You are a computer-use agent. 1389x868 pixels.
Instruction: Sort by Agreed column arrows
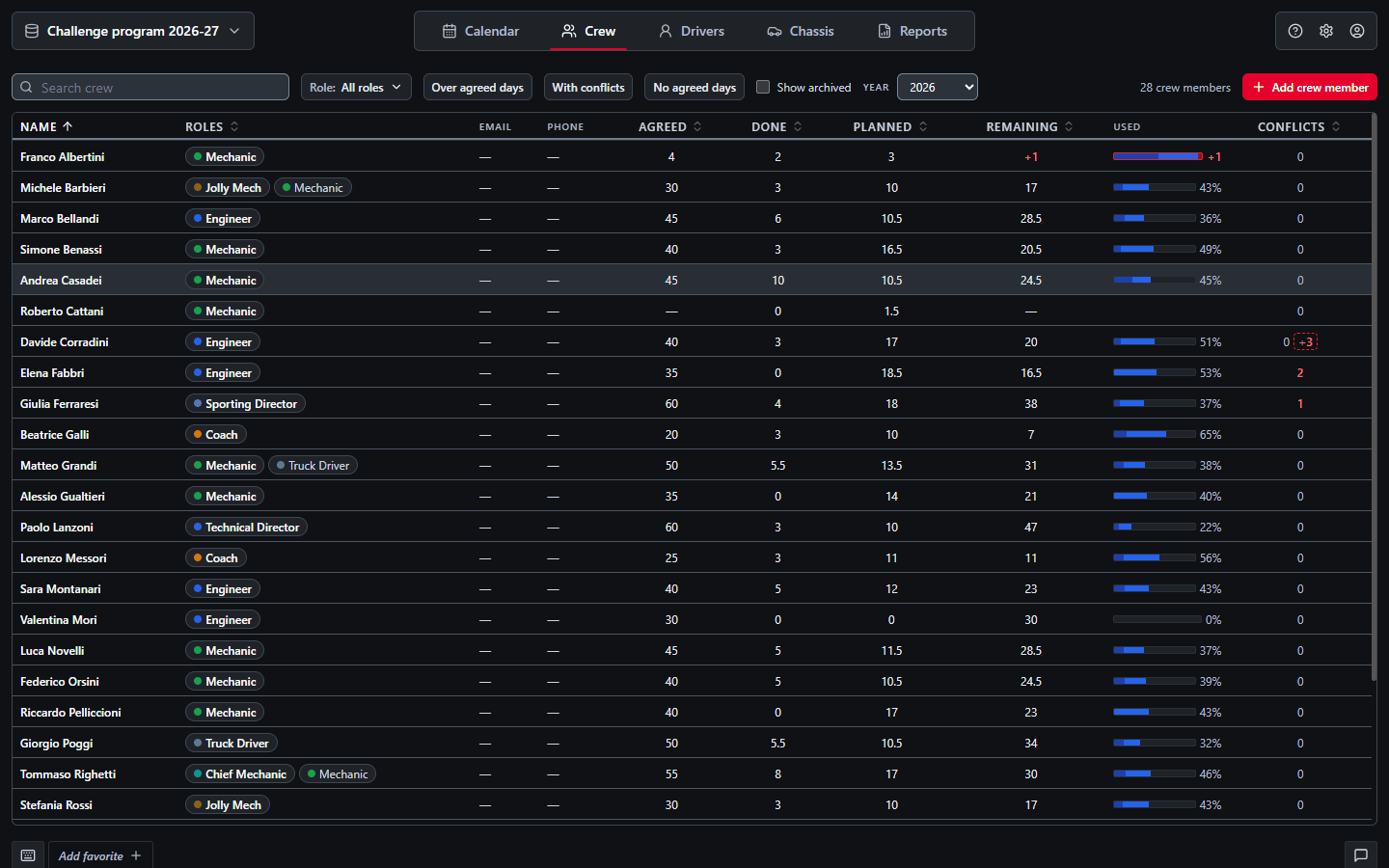[697, 126]
